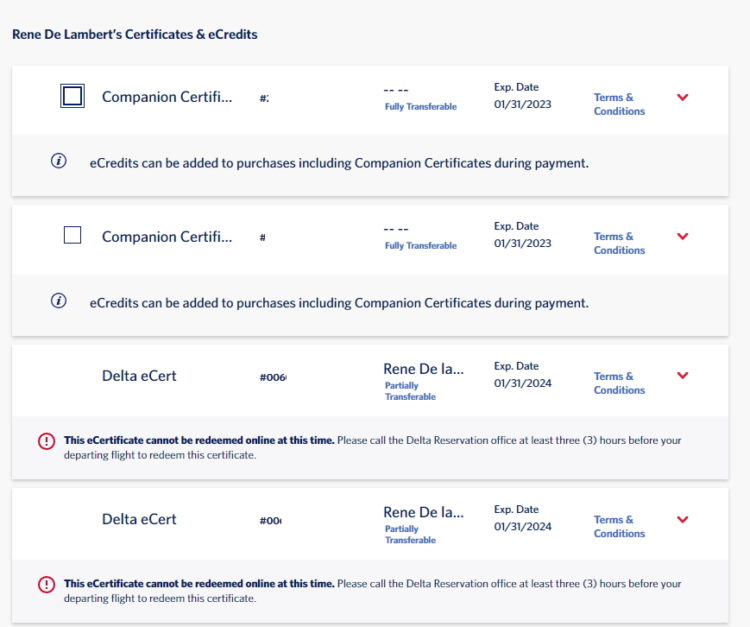Expand the last Delta eCert row chevron
The width and height of the screenshot is (750, 627).
point(683,519)
